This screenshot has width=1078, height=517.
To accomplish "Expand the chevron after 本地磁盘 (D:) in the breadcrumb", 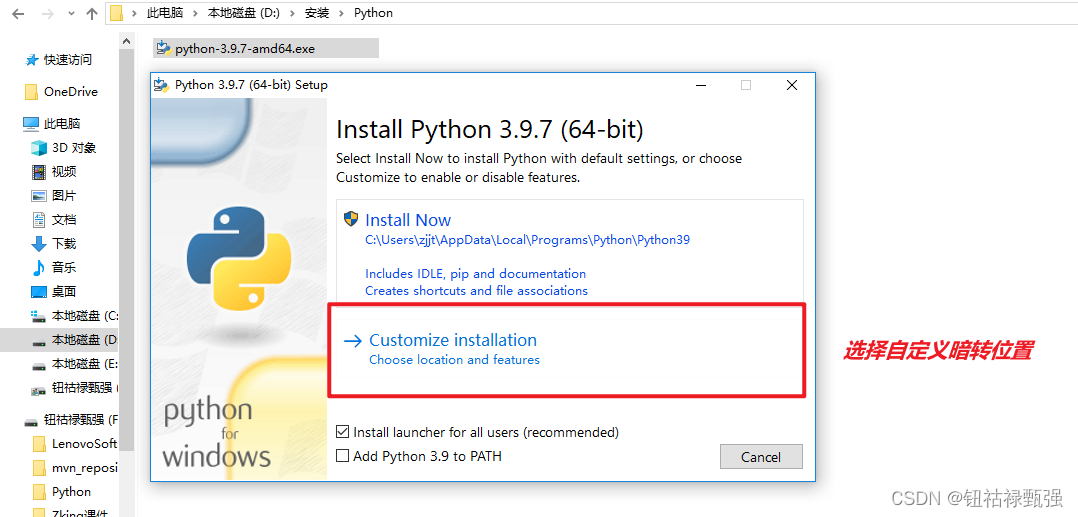I will tap(292, 13).
